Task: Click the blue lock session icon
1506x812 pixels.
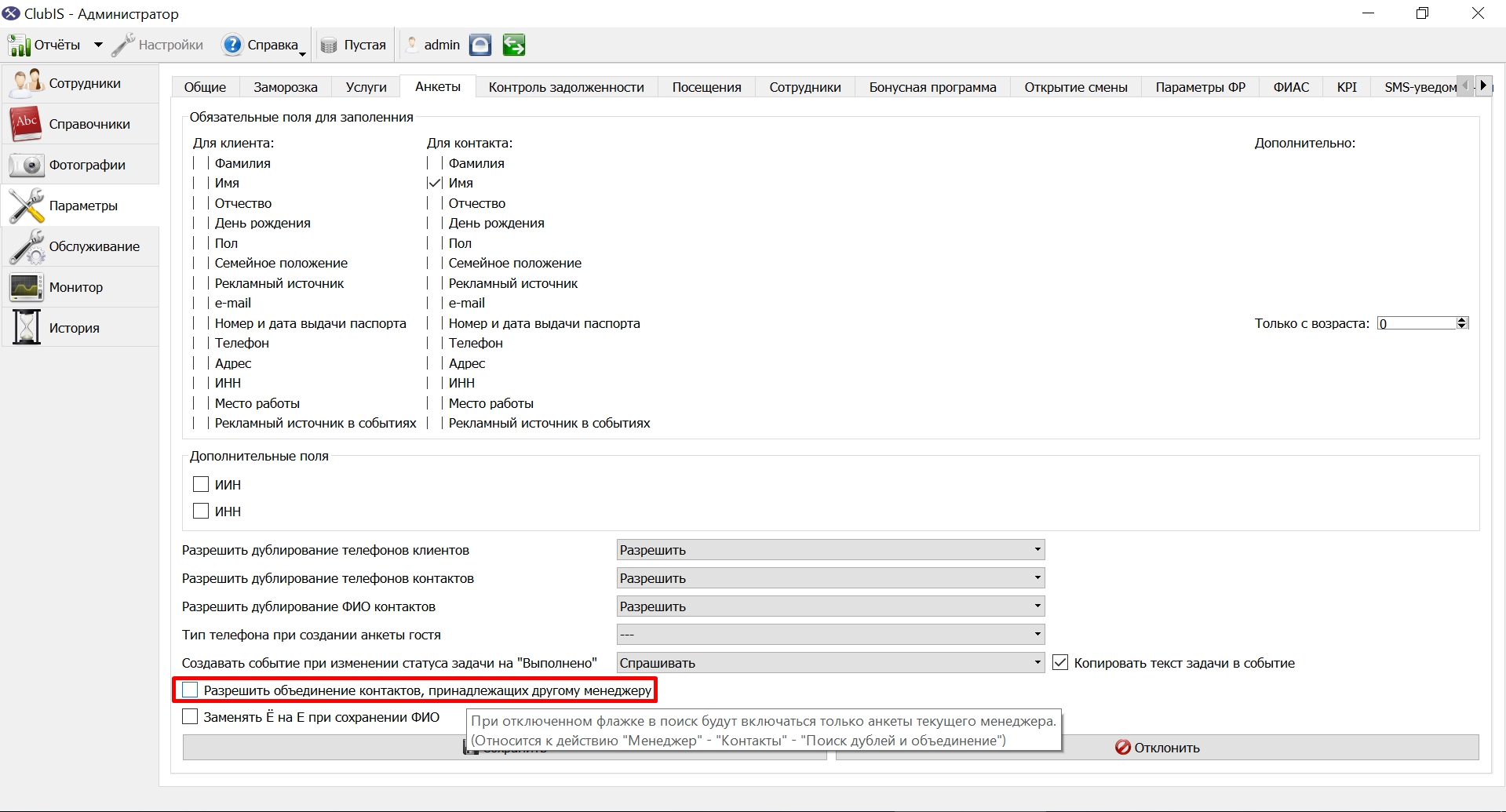Action: [480, 46]
